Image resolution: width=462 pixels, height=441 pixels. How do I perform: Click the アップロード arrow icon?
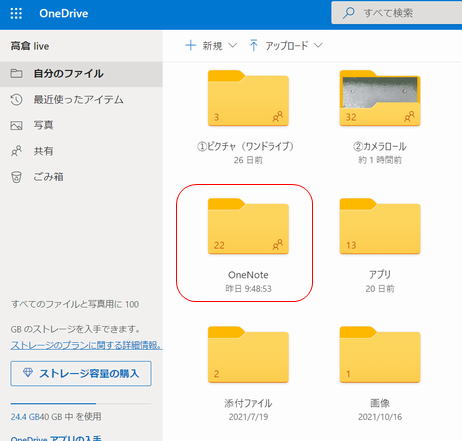pos(254,45)
